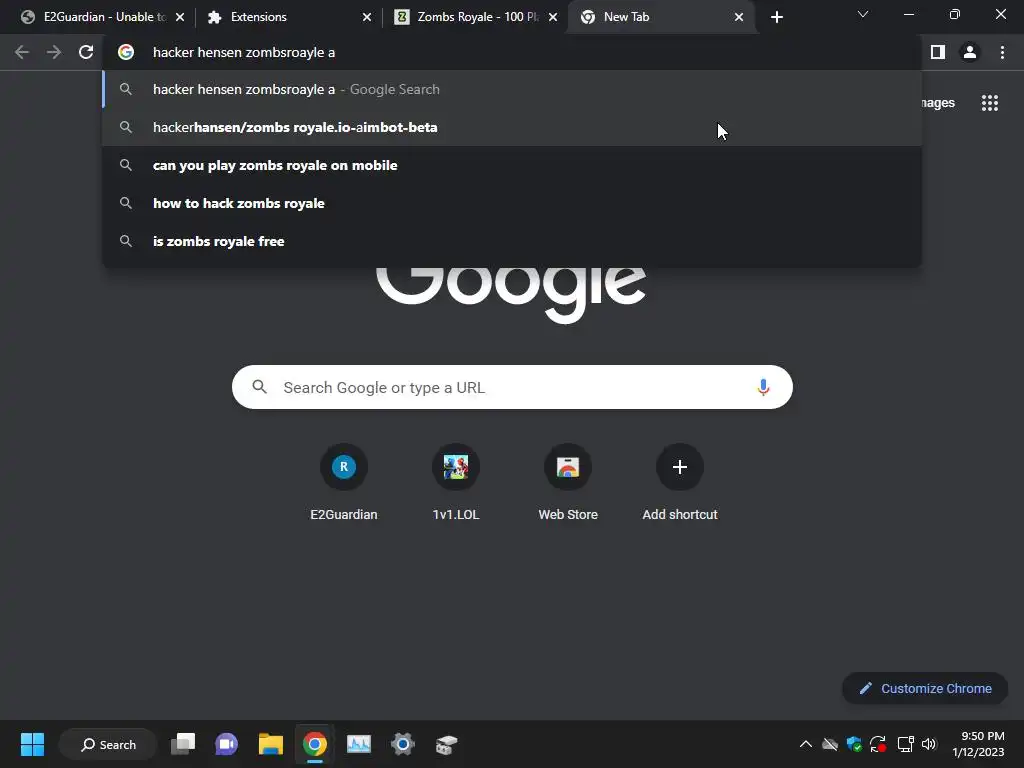
Task: Open the E2Guardian shortcut tile
Action: (344, 482)
